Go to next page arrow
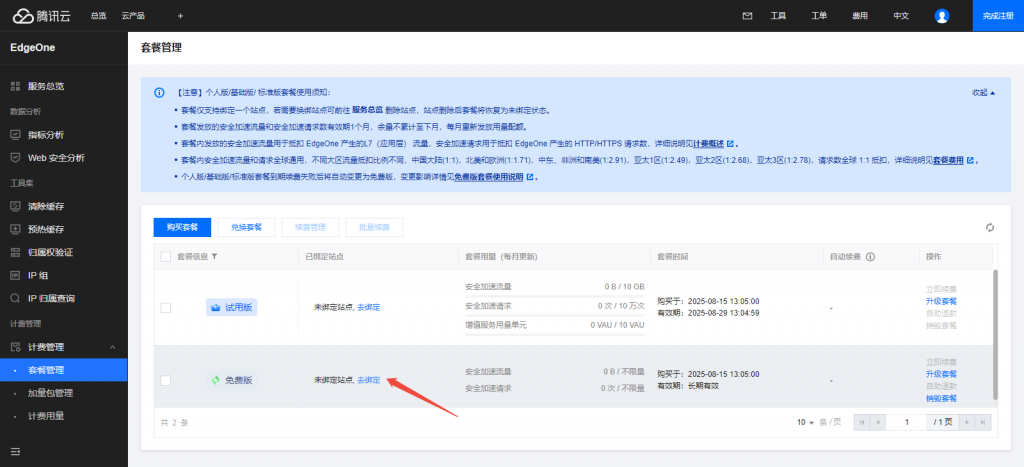 click(967, 423)
